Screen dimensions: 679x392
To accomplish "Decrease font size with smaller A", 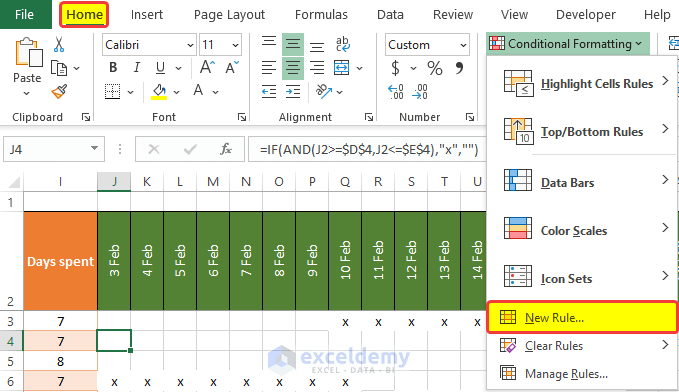I will [x=232, y=68].
